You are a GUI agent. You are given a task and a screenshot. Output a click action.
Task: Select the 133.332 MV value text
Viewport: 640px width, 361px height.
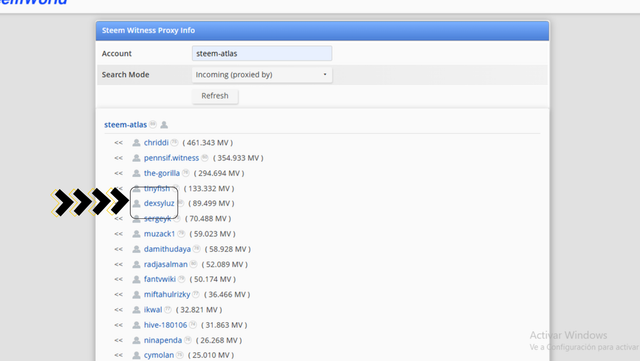(x=209, y=188)
